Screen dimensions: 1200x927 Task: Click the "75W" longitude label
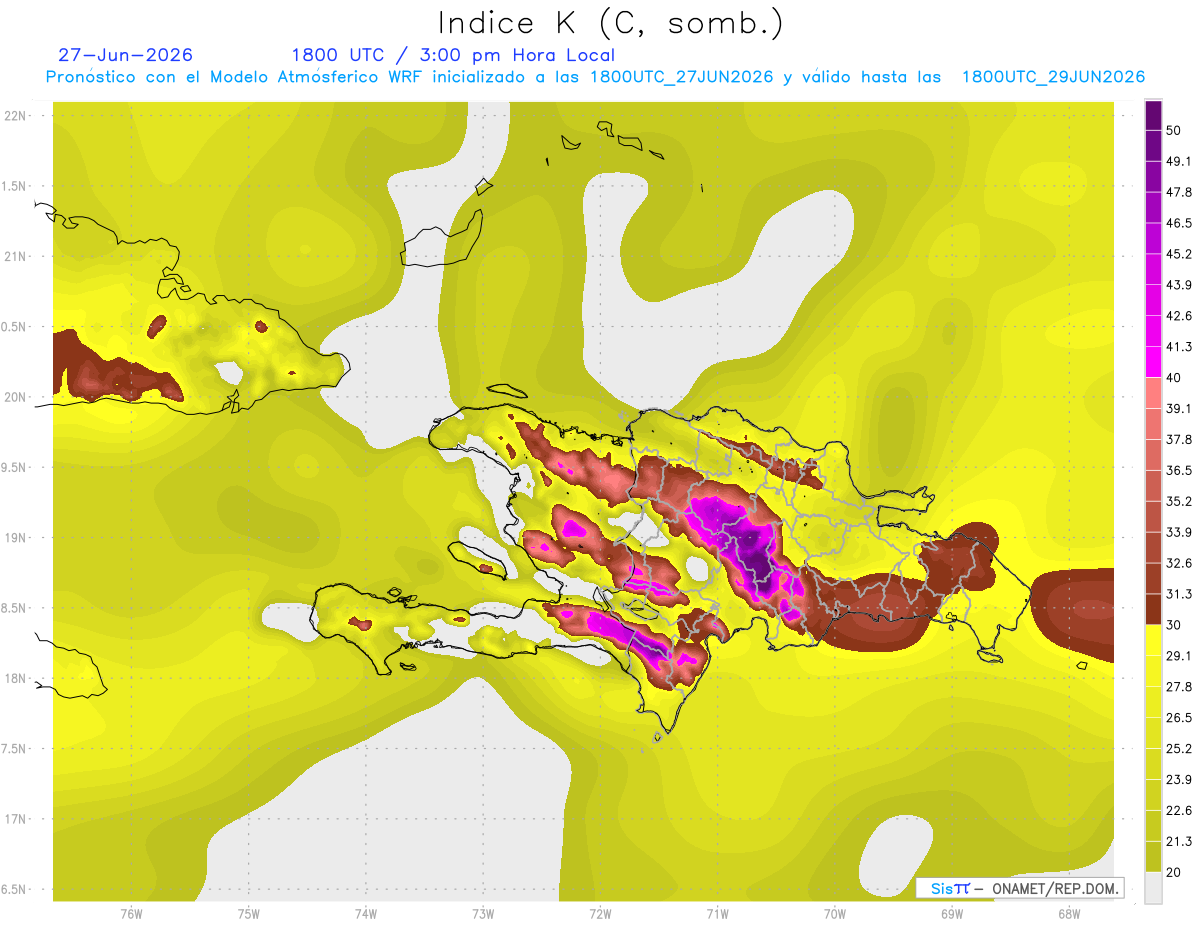pos(248,914)
